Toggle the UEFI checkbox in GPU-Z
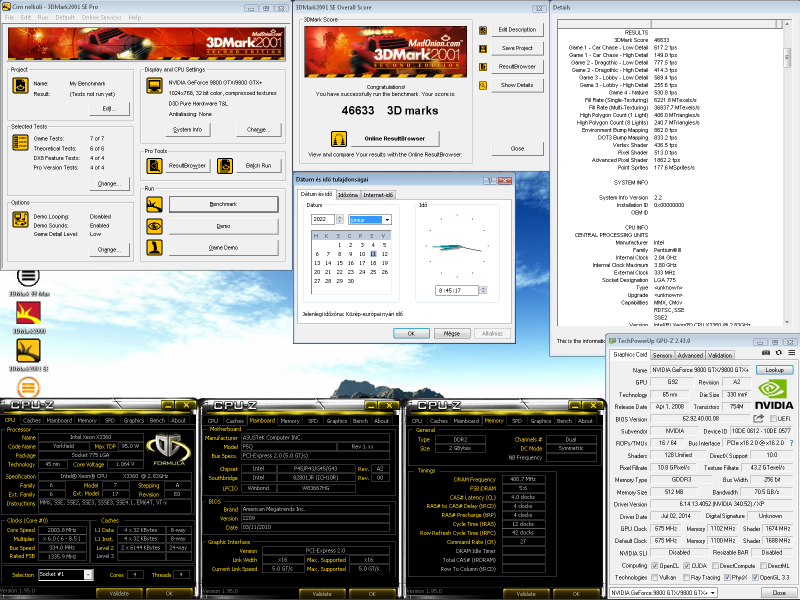 click(x=773, y=419)
